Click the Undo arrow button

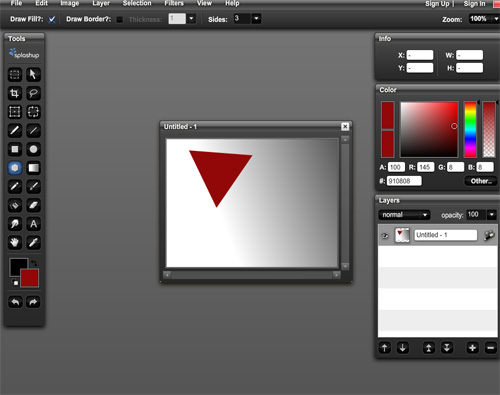tap(15, 302)
